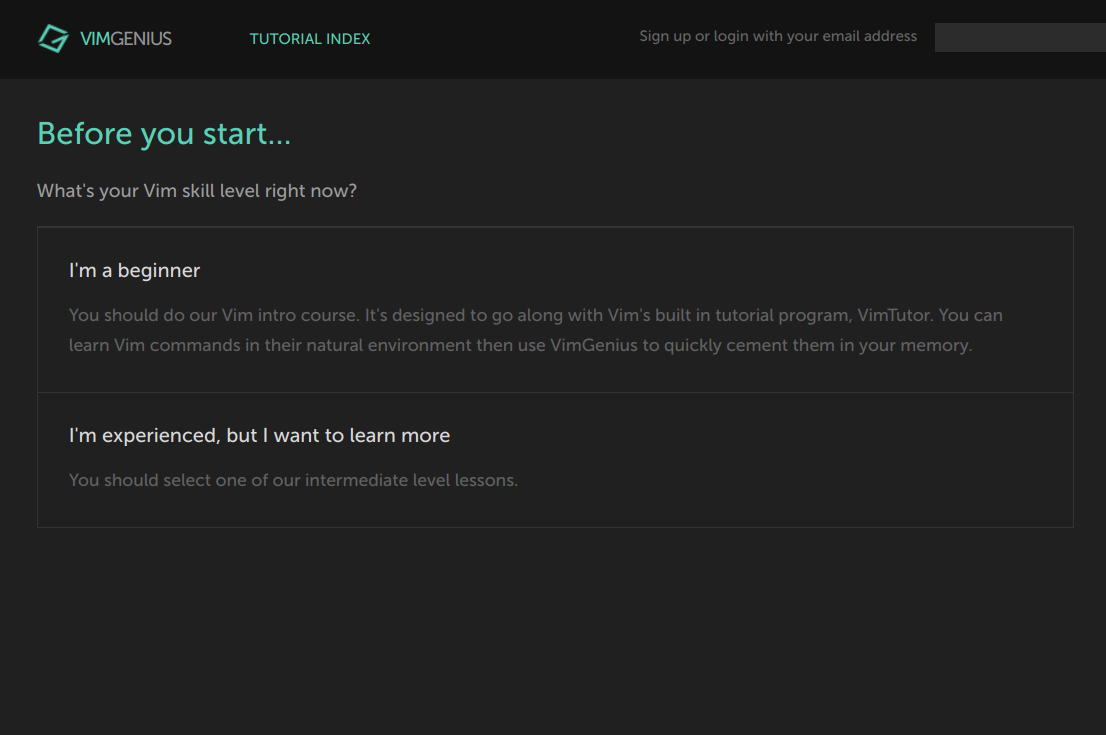This screenshot has width=1106, height=735.
Task: Navigate to the tutorial index from the header
Action: click(x=310, y=38)
